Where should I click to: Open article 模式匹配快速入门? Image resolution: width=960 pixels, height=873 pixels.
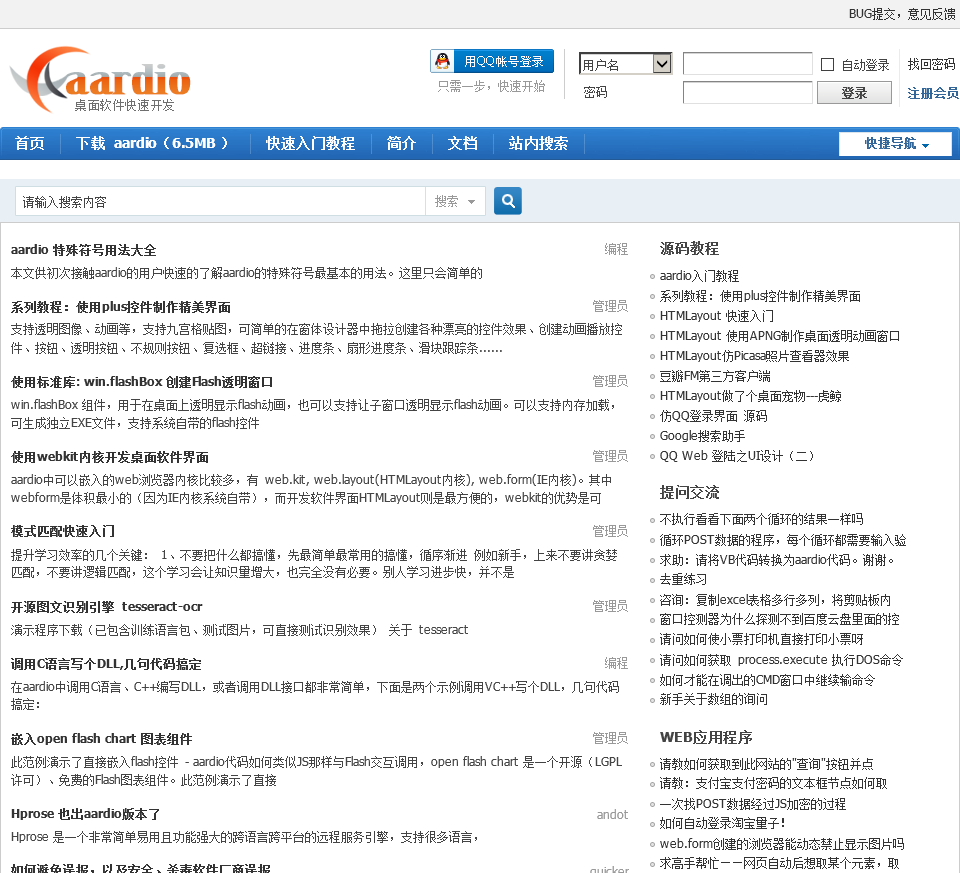tap(62, 531)
